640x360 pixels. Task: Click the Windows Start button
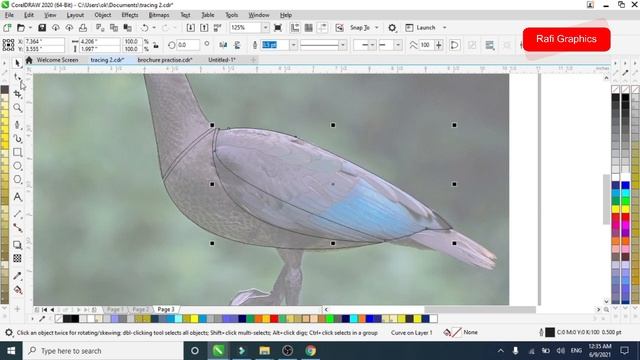(11, 351)
